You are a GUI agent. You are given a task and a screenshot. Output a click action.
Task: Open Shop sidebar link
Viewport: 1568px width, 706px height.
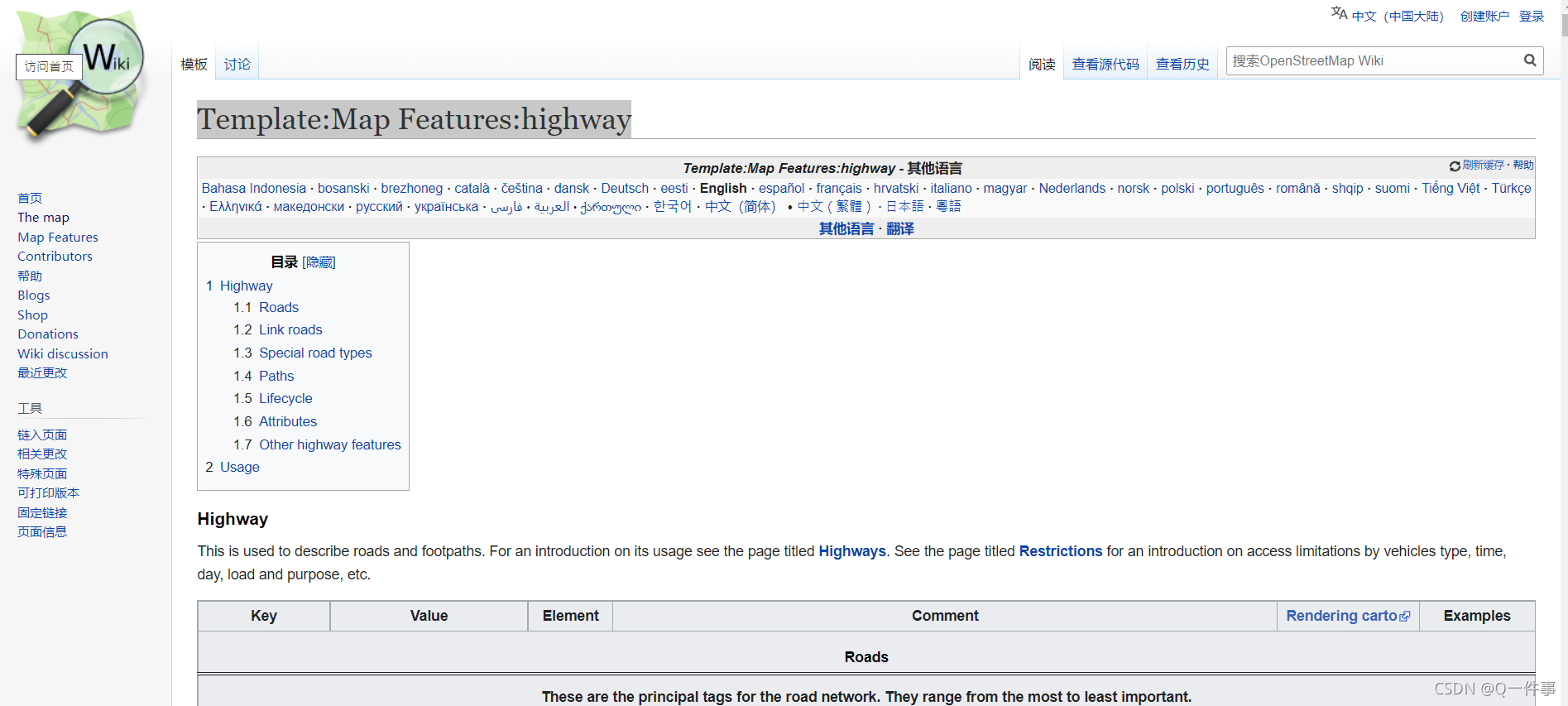click(x=33, y=315)
